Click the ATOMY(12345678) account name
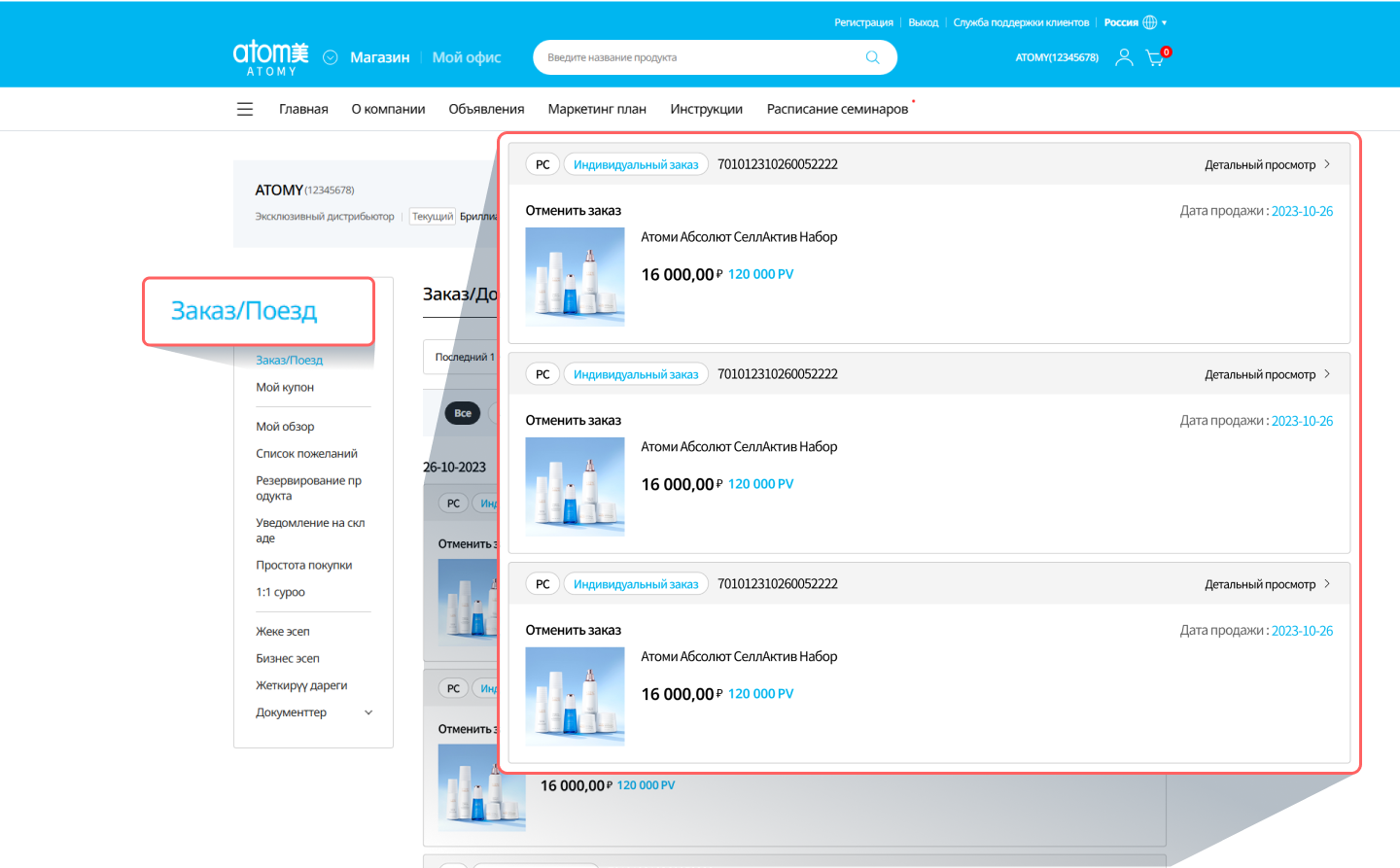 point(1057,57)
